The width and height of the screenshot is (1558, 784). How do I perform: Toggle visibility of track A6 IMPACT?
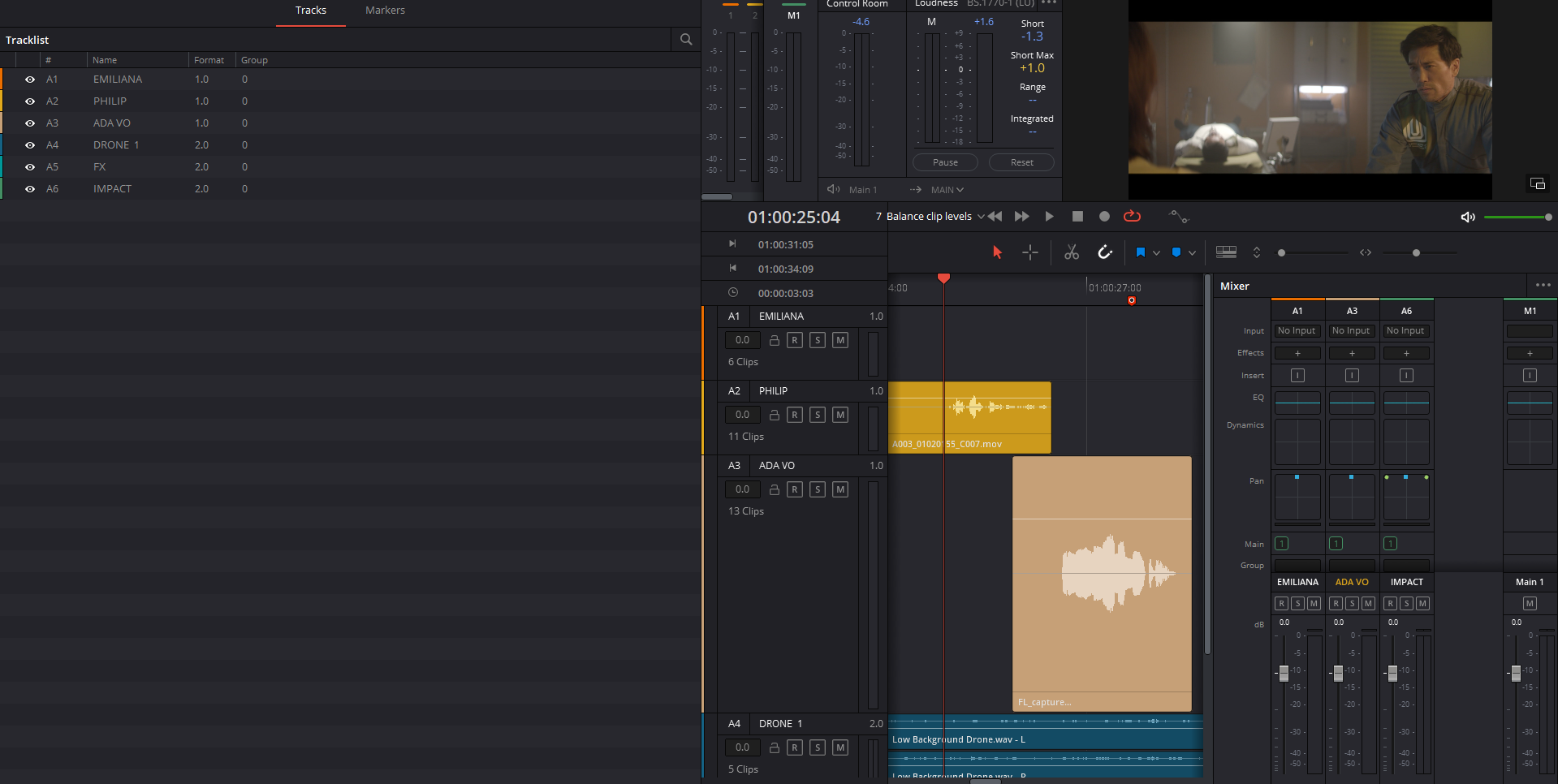[30, 189]
